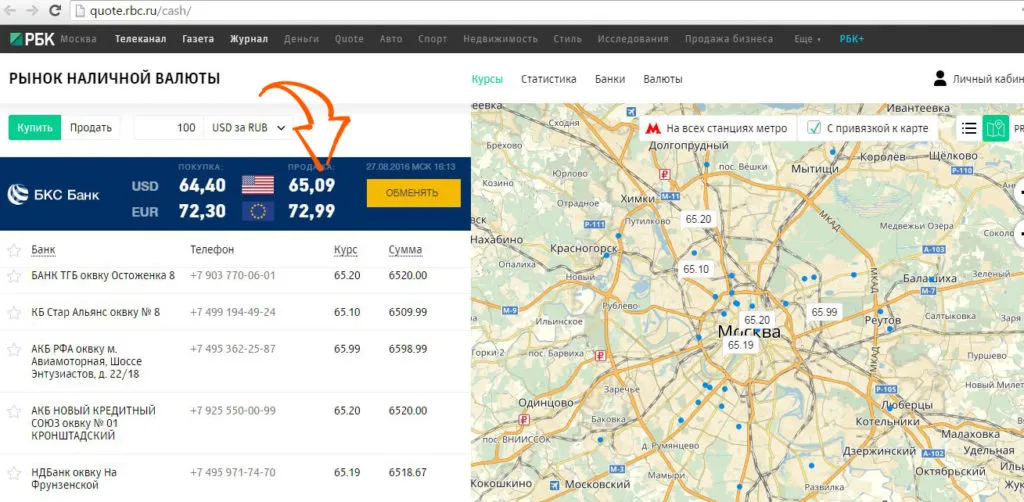Open Quote in top menu
This screenshot has width=1024, height=502.
click(x=349, y=39)
